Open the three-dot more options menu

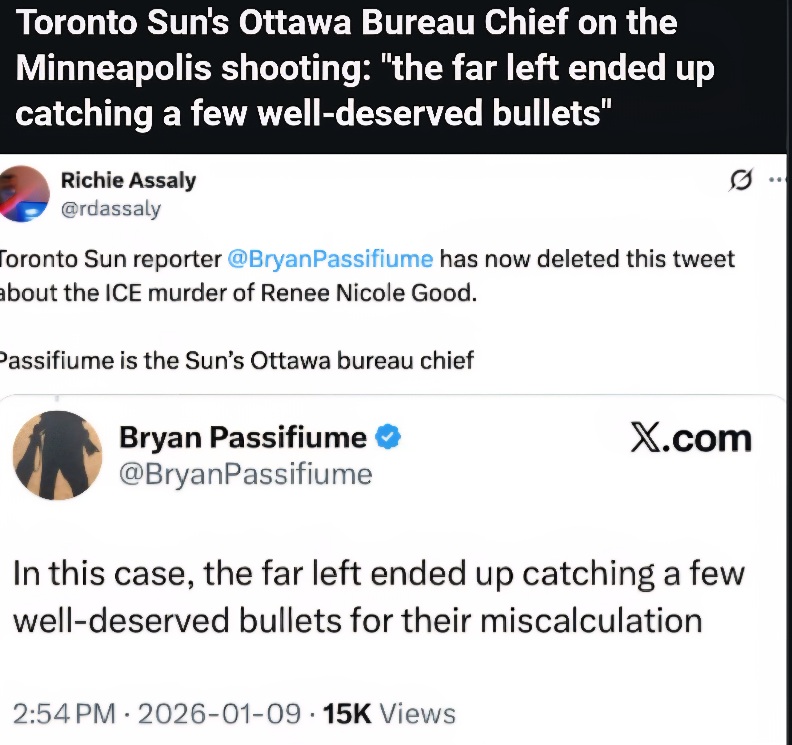(x=777, y=180)
